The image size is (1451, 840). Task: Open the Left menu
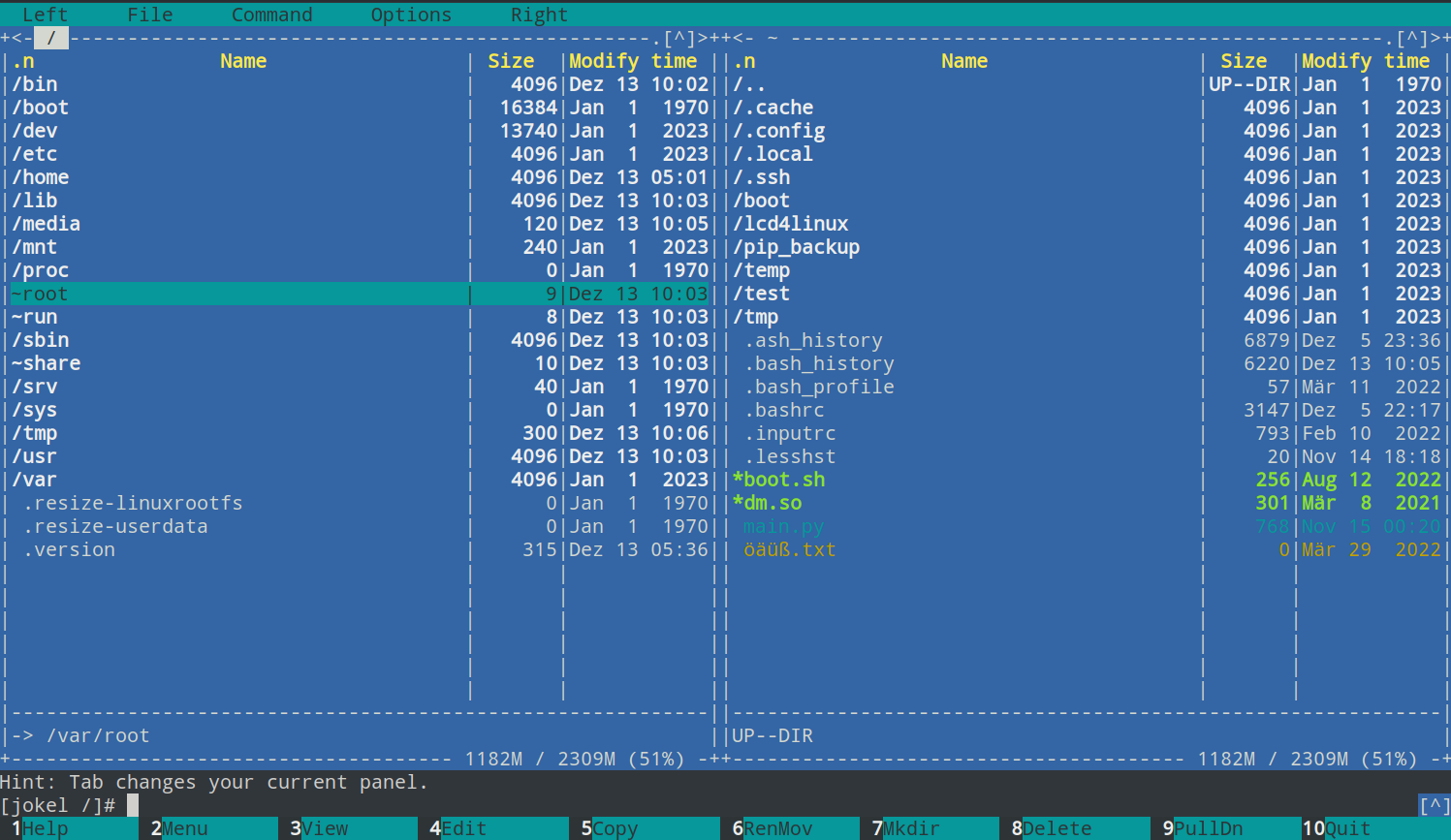(x=45, y=15)
